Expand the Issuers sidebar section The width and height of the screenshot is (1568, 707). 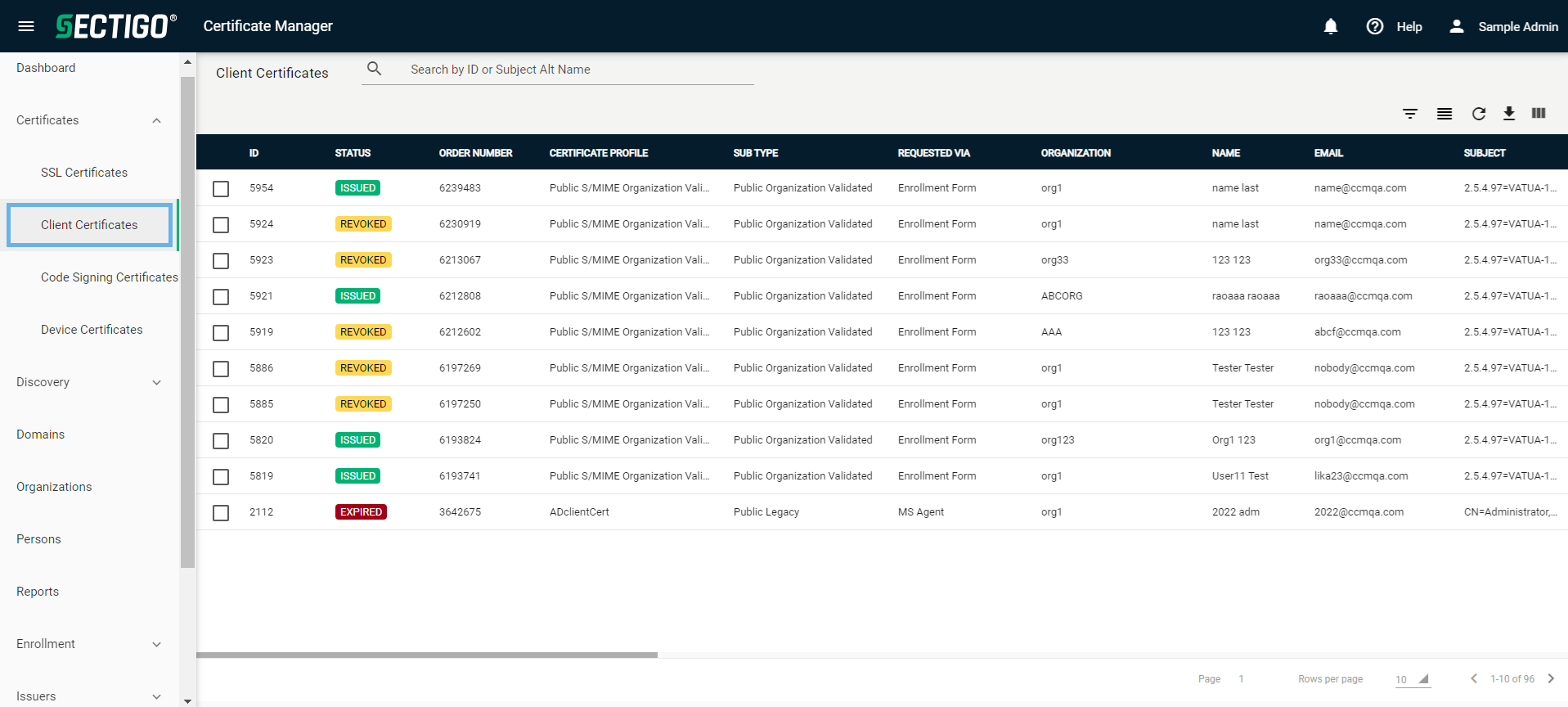click(x=156, y=696)
